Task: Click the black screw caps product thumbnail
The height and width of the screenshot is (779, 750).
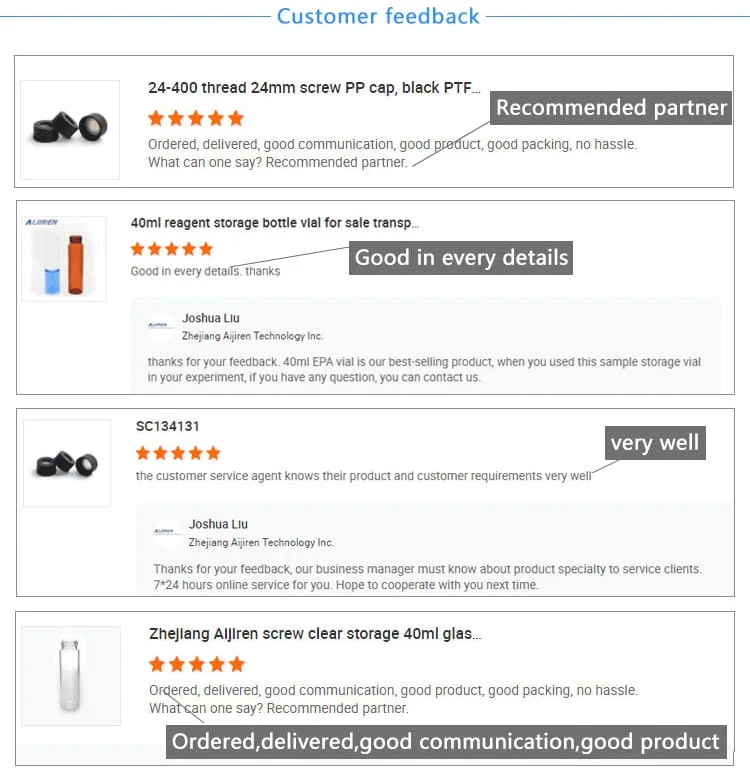Action: 69,128
